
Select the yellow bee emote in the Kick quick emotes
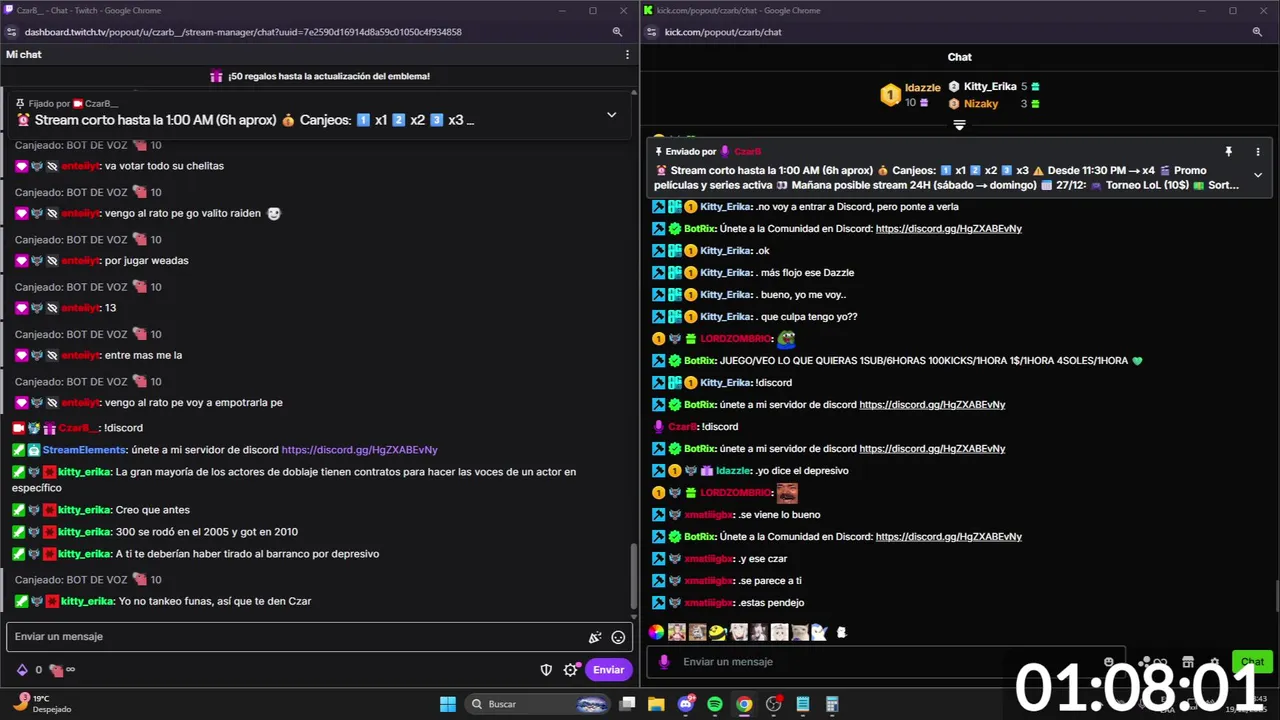point(718,632)
